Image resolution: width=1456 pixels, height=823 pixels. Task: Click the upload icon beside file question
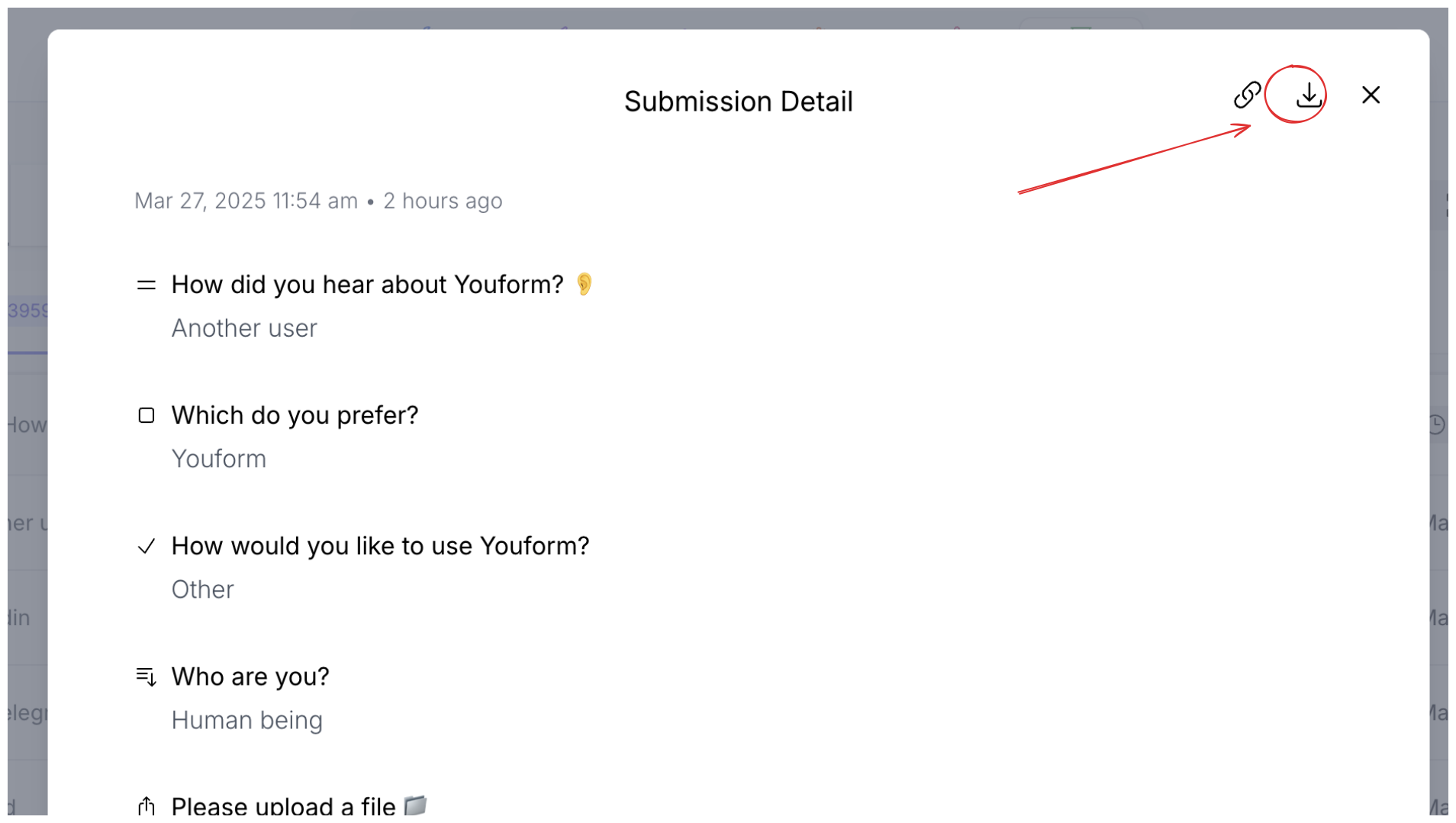[x=146, y=806]
